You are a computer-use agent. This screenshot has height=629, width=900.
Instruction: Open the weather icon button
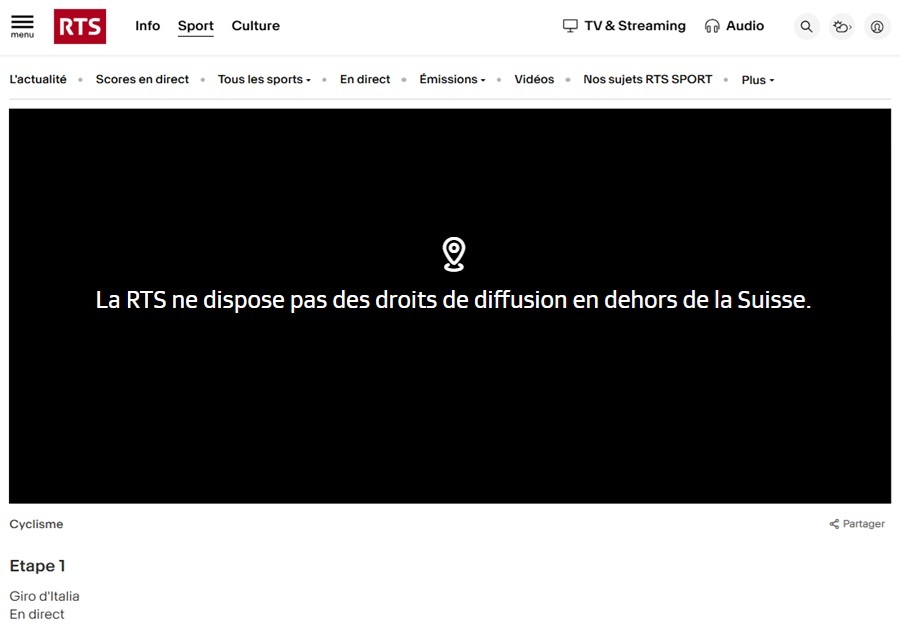click(x=842, y=26)
